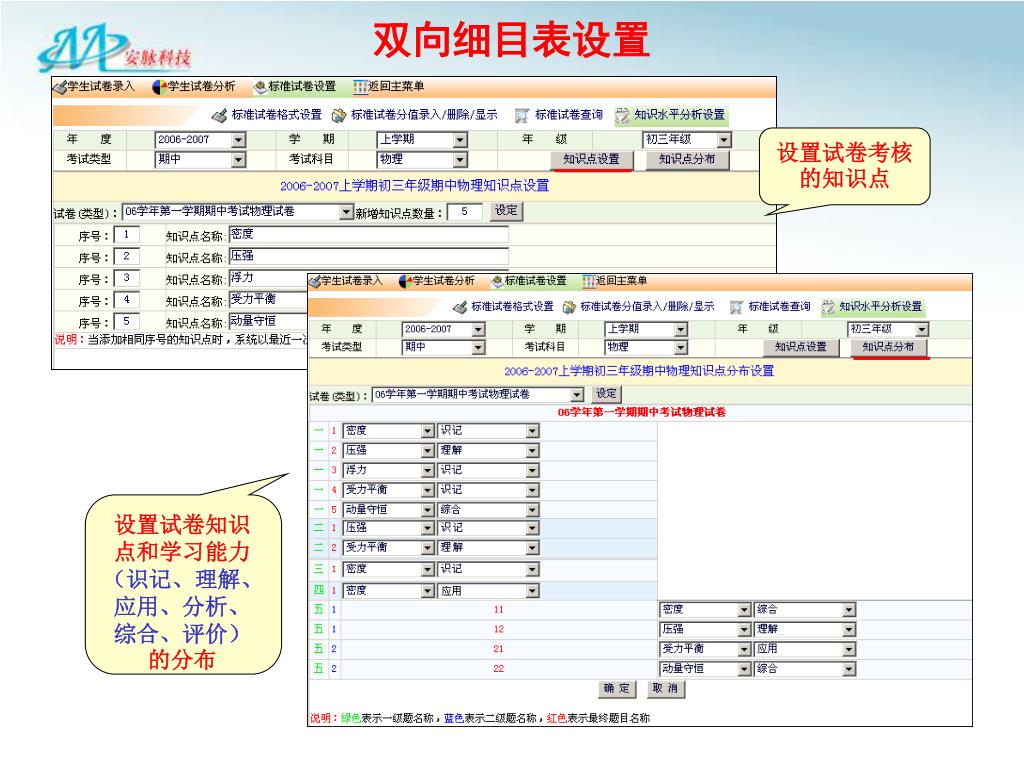The width and height of the screenshot is (1024, 768).
Task: Open 学期 上学期 dropdown in front window
Action: pyautogui.click(x=681, y=329)
